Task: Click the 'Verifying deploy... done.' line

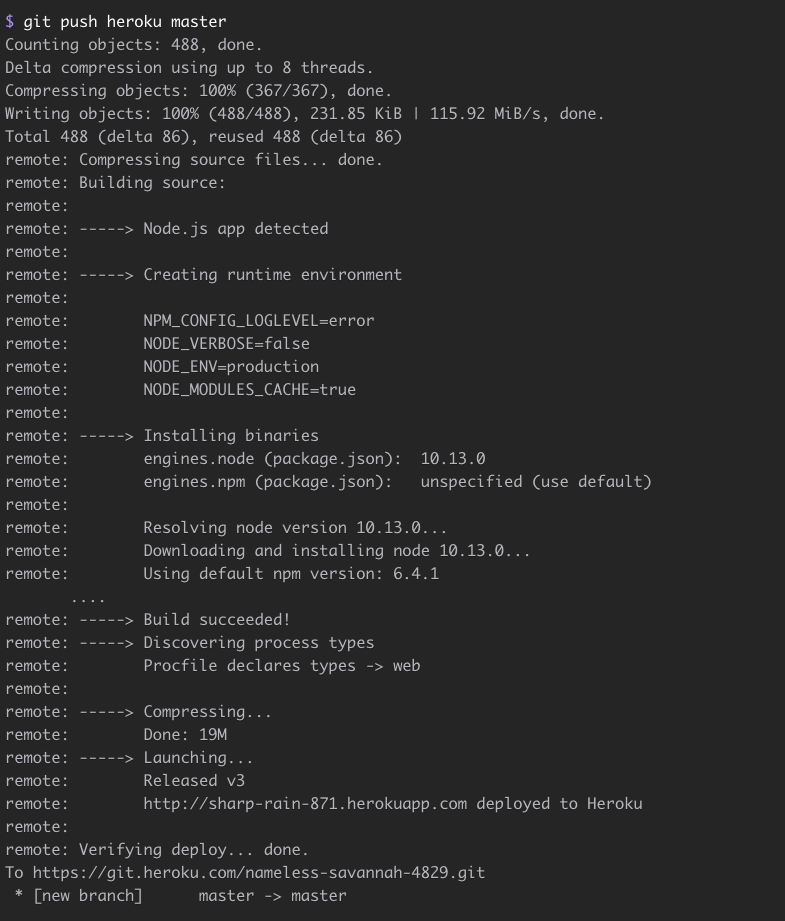Action: point(193,850)
